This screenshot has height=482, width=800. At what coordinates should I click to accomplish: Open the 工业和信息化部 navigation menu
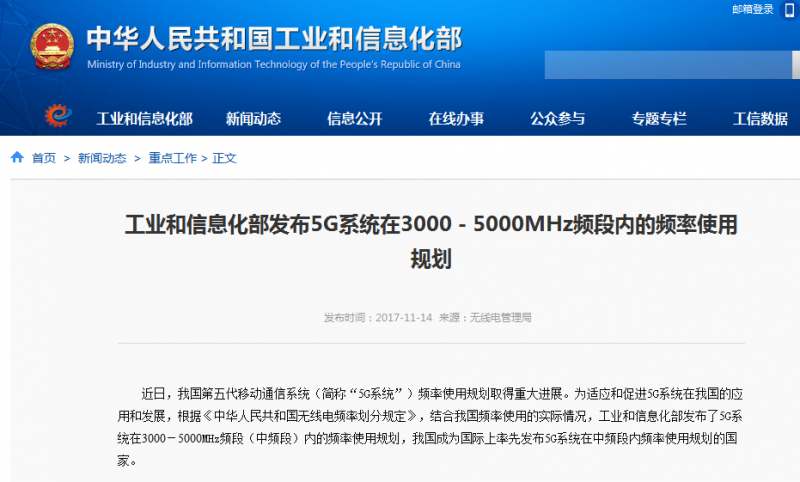(144, 119)
